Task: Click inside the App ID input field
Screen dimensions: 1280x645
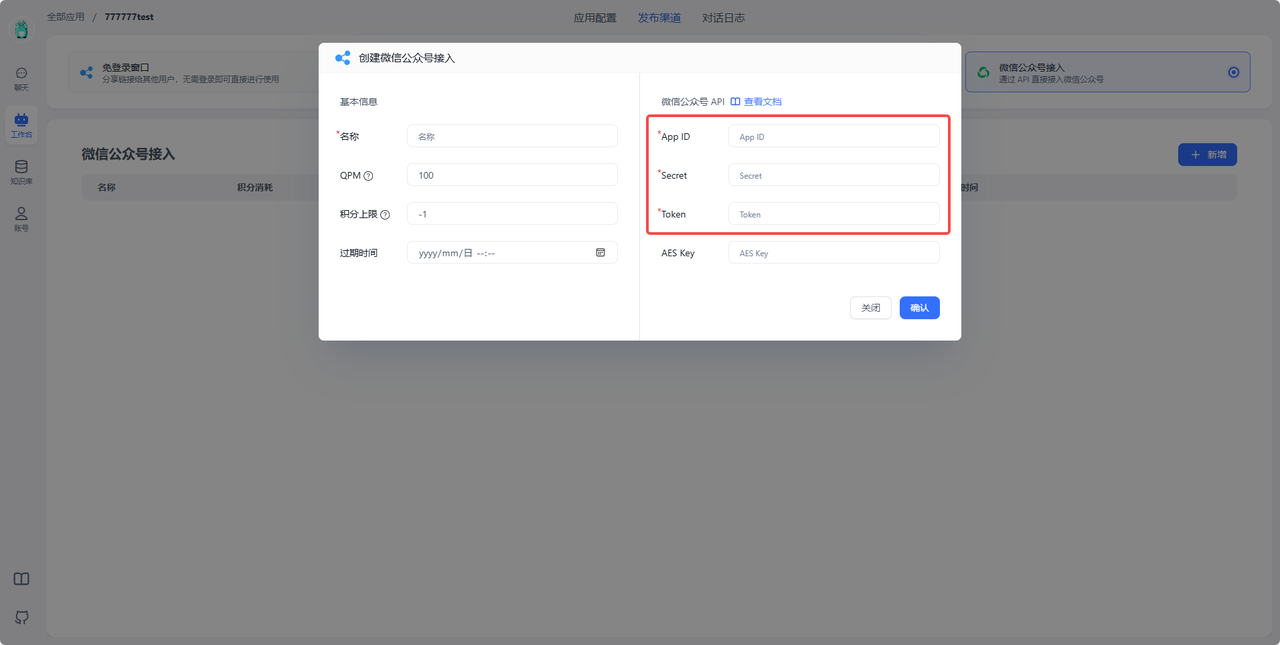Action: point(833,135)
